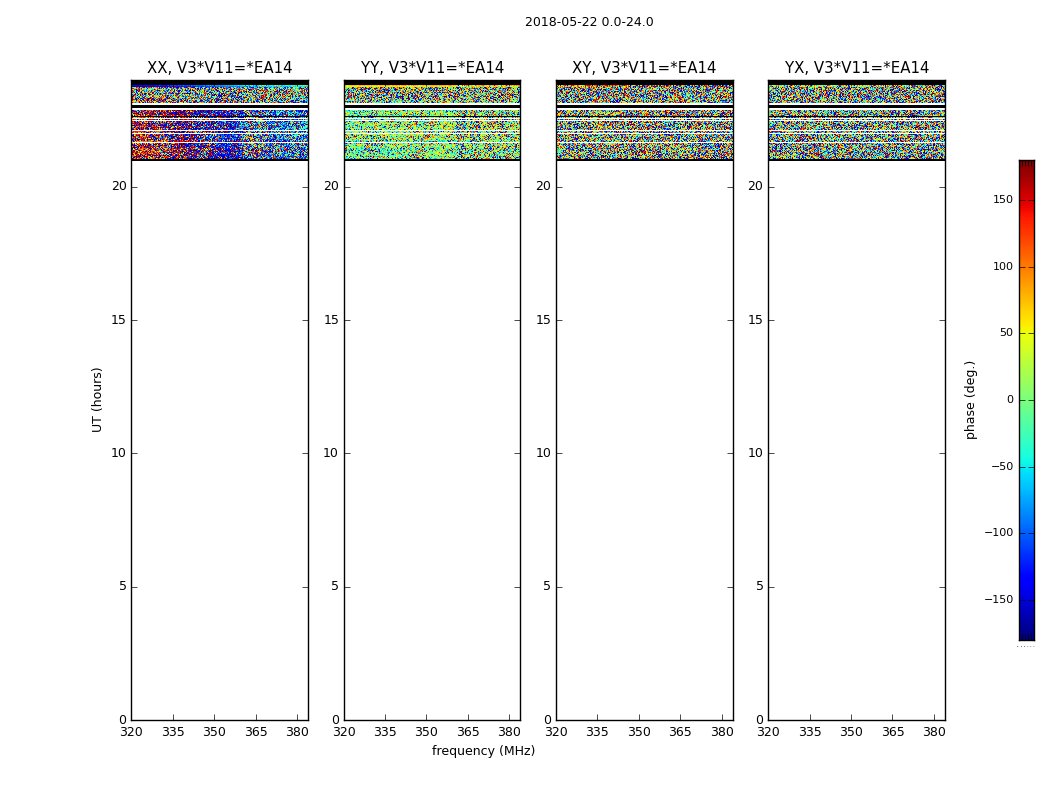Click the 'frequency (MHz)' x-axis label
Viewport: 1050px width, 800px height.
click(x=483, y=751)
